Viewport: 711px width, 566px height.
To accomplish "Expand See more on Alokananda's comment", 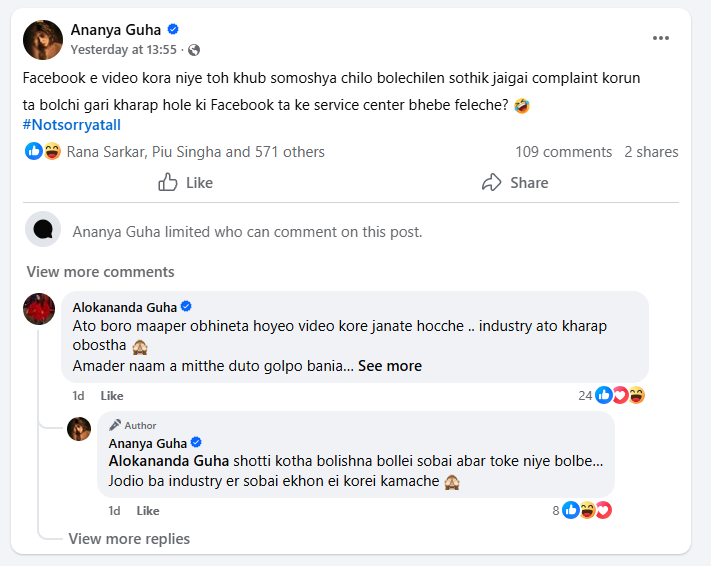I will pyautogui.click(x=389, y=366).
